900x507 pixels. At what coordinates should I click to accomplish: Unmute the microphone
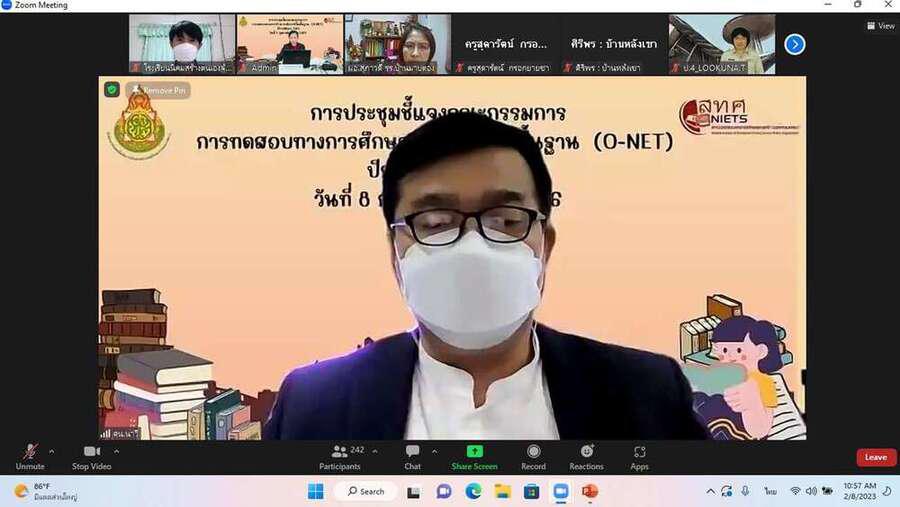pos(30,453)
